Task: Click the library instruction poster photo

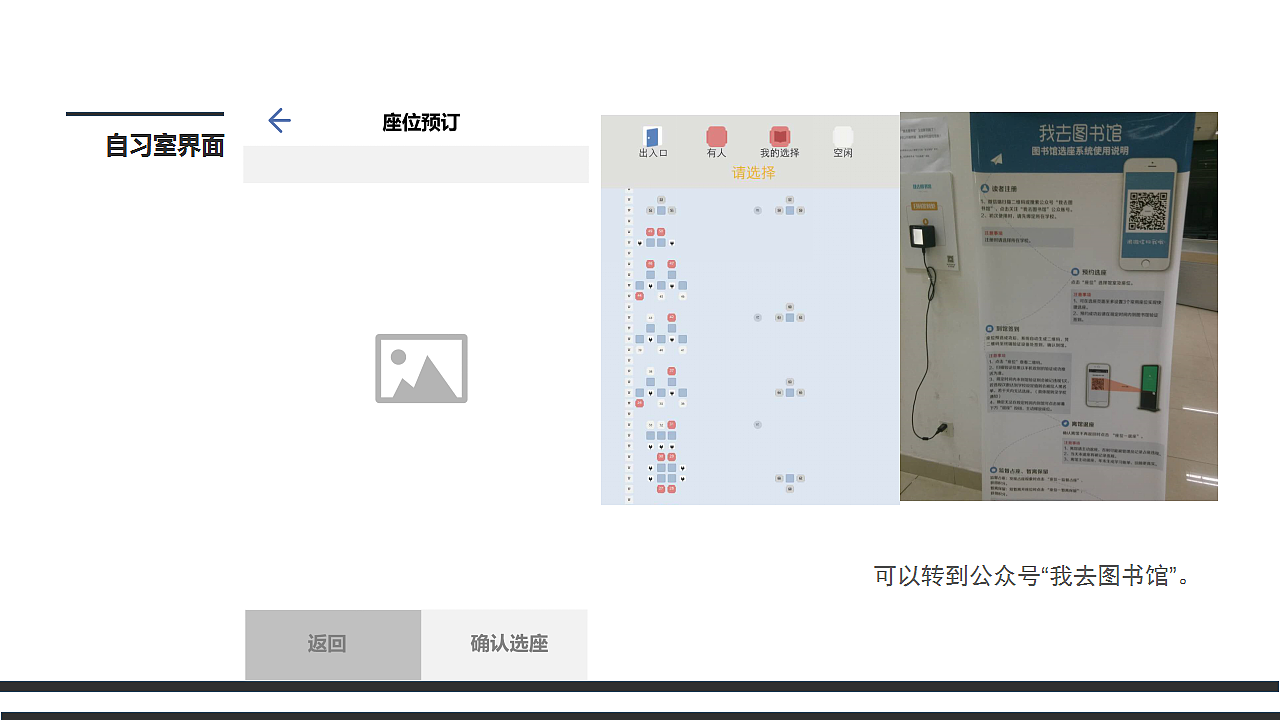Action: point(1059,307)
